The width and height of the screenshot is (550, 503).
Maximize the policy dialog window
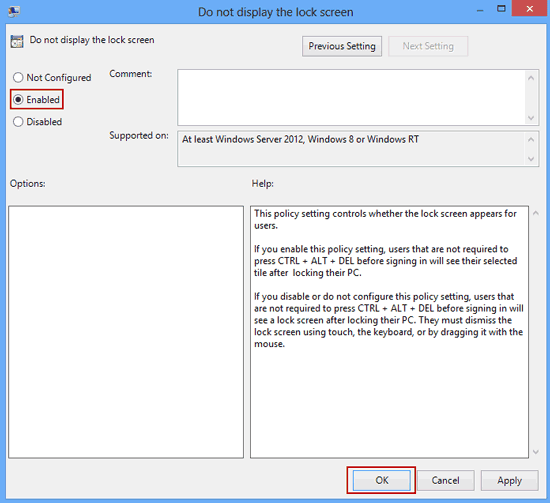(502, 9)
